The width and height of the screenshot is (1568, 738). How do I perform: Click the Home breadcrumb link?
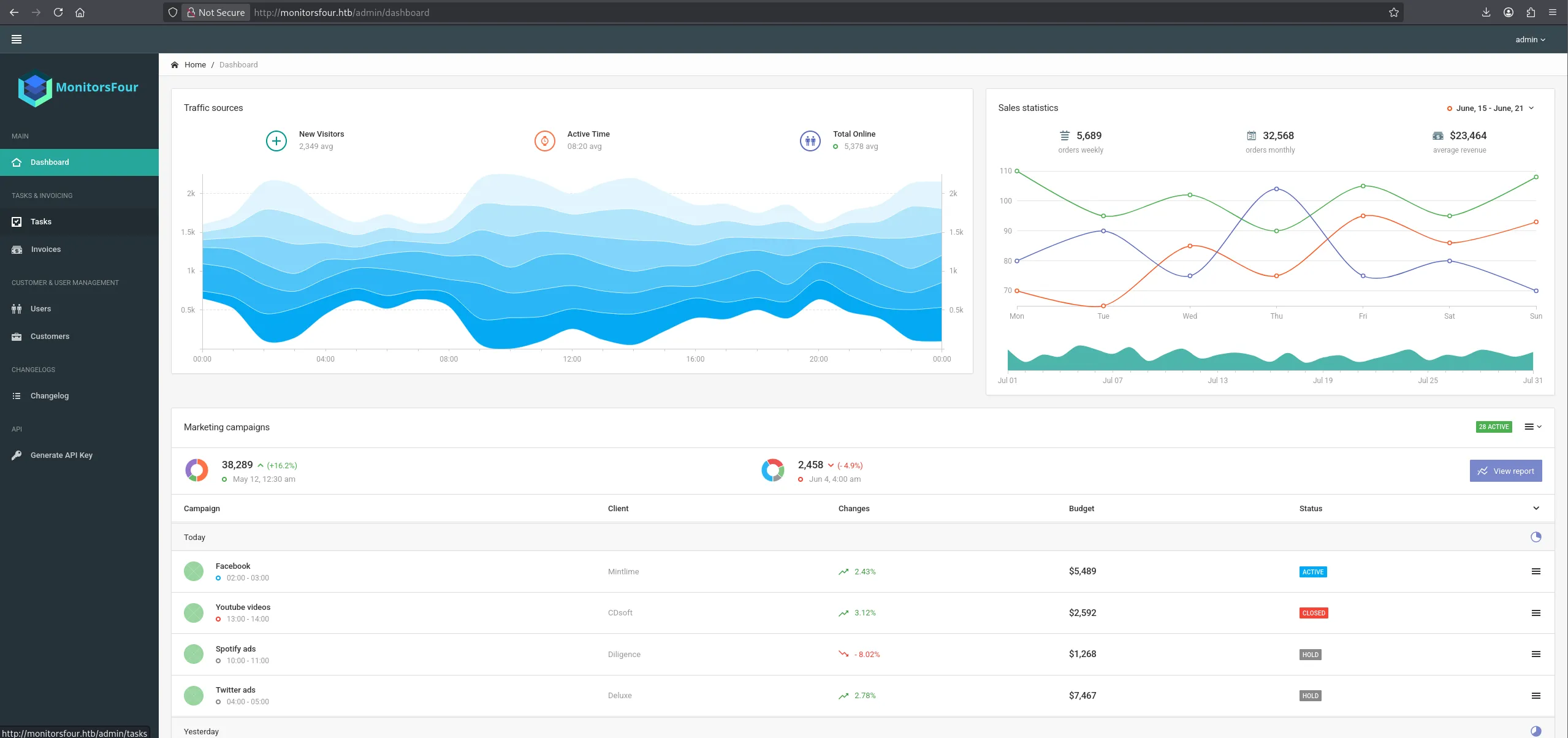(x=195, y=65)
